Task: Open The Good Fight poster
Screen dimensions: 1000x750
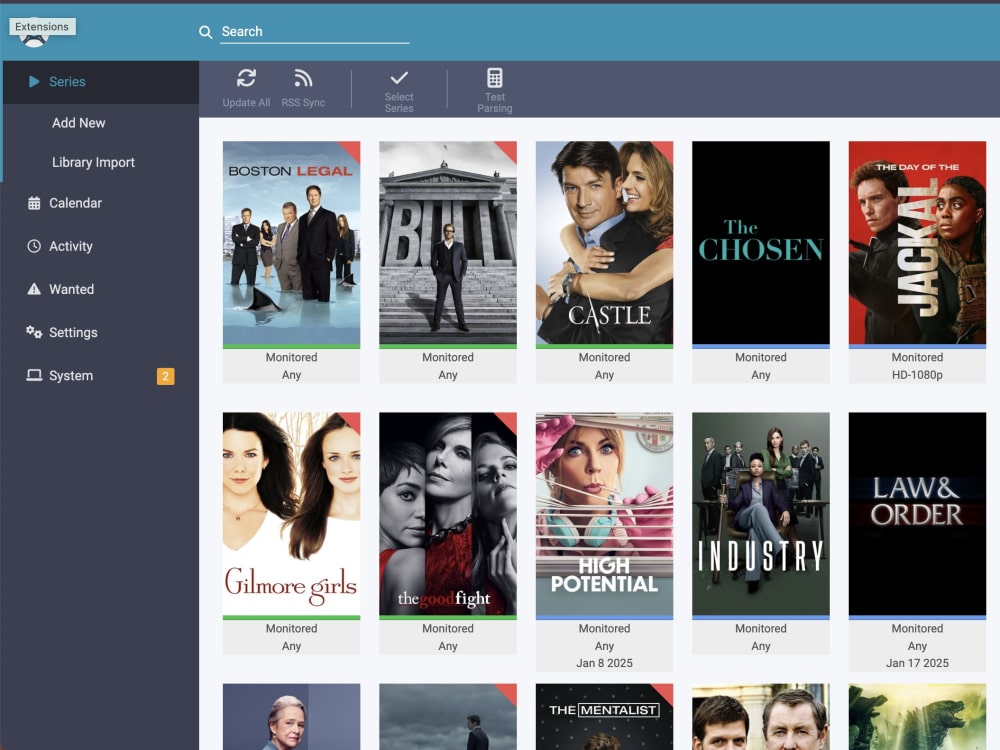Action: 448,513
